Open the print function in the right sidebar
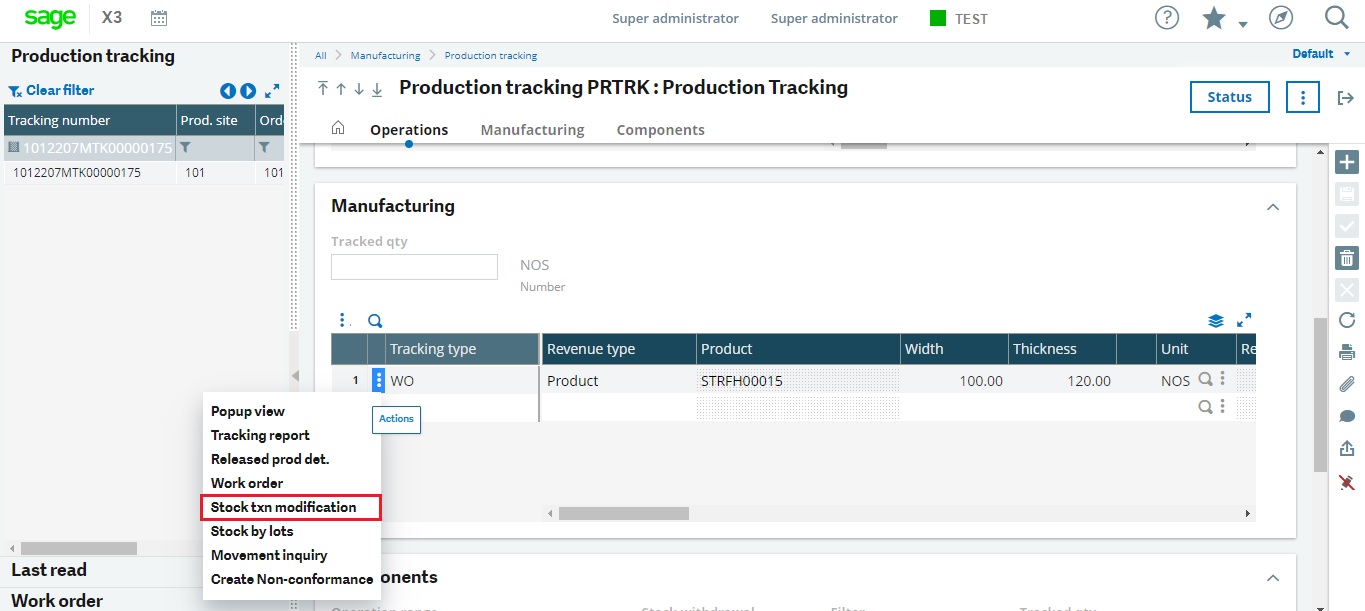The height and width of the screenshot is (611, 1365). pos(1346,352)
